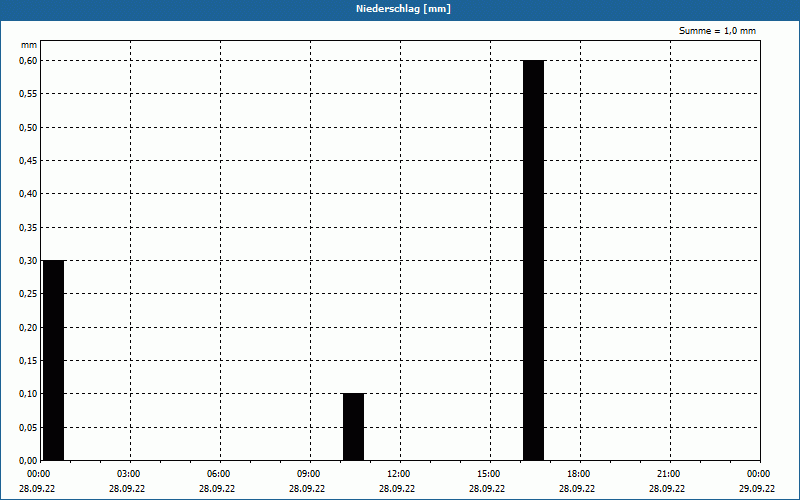Screen dimensions: 800x500
Task: Click the 06:00 time axis label
Action: 218,474
